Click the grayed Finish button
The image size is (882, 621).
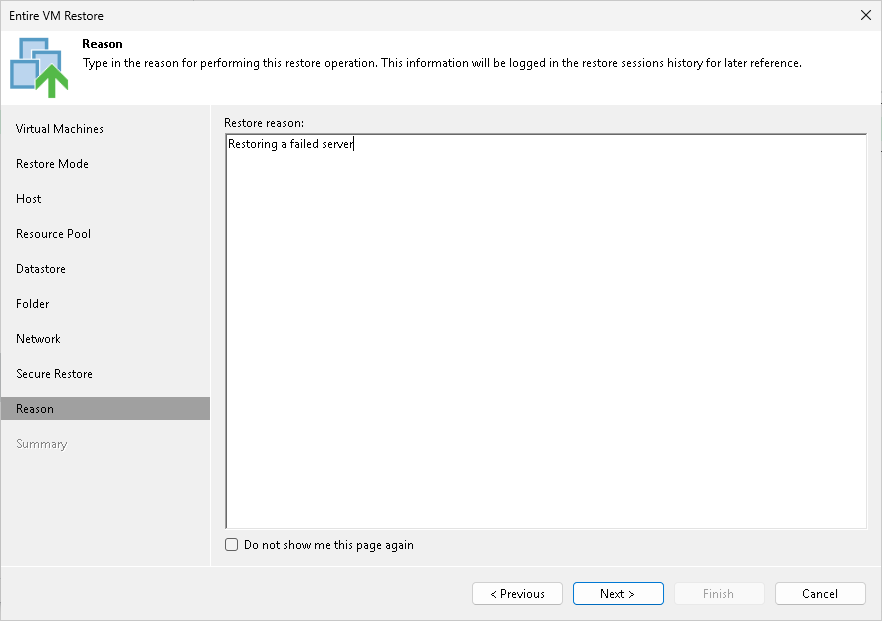[719, 593]
